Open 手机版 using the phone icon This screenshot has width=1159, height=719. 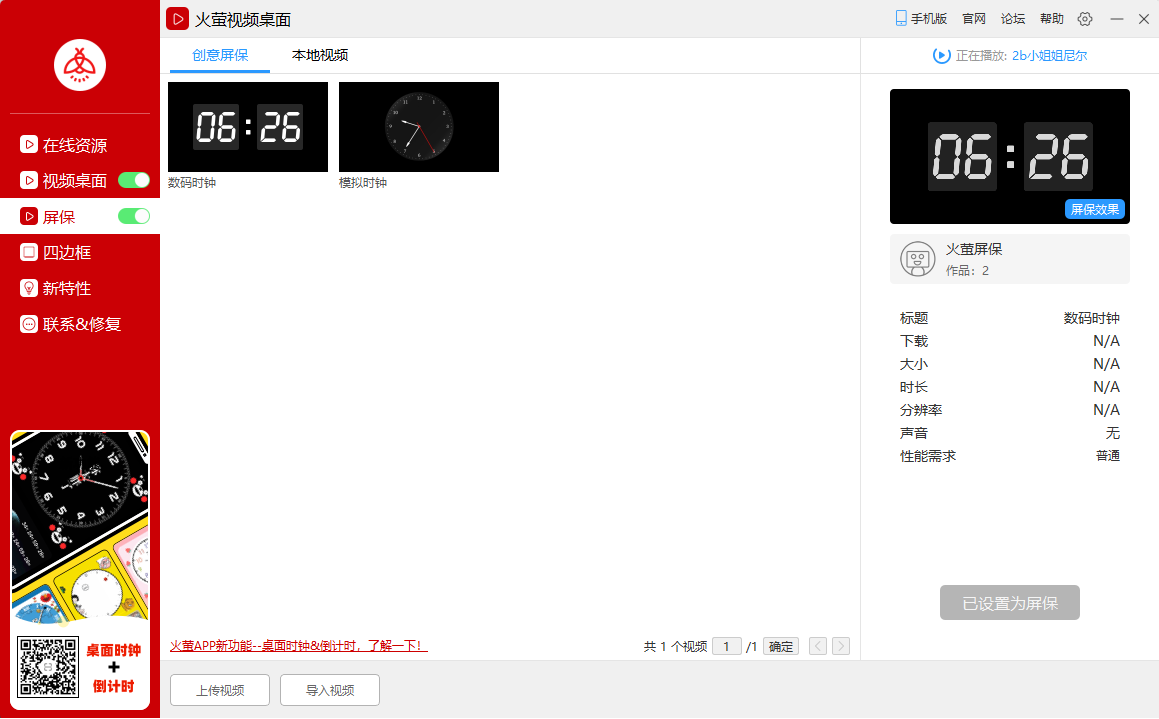920,18
